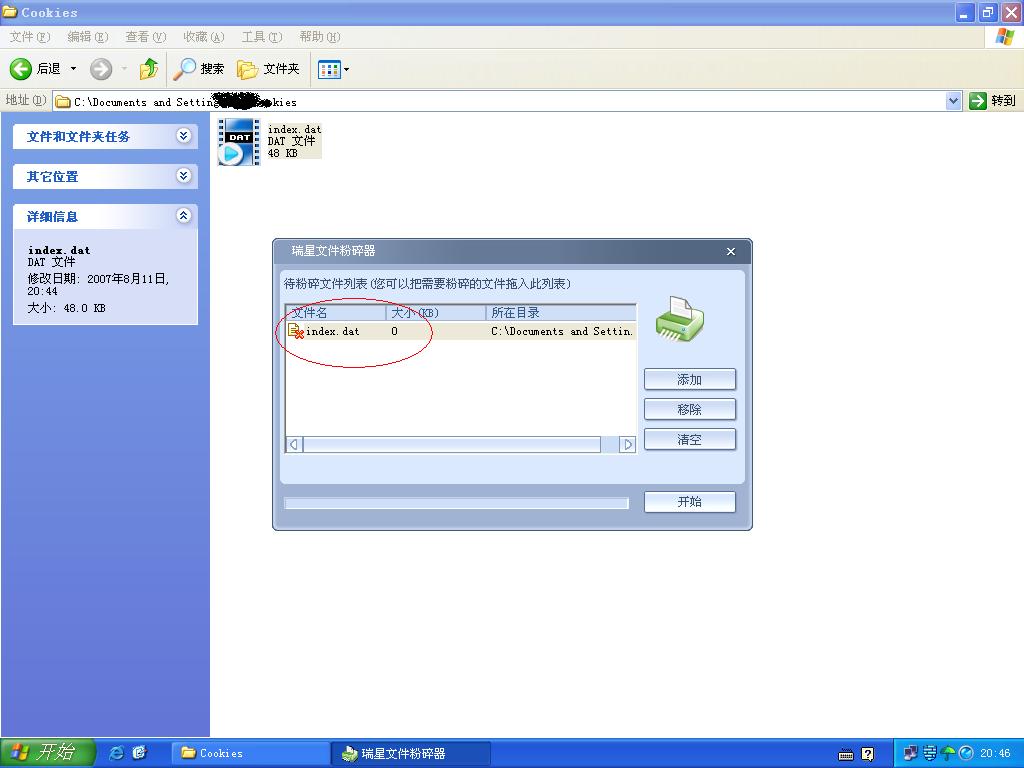The image size is (1024, 768).
Task: Click the list's right scroll arrow
Action: (x=628, y=445)
